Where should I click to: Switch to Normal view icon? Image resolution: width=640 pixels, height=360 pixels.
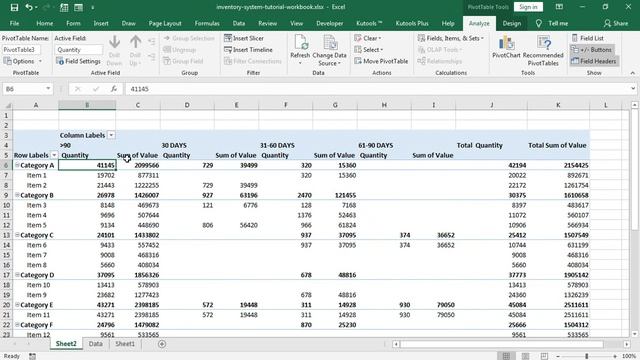coord(506,356)
